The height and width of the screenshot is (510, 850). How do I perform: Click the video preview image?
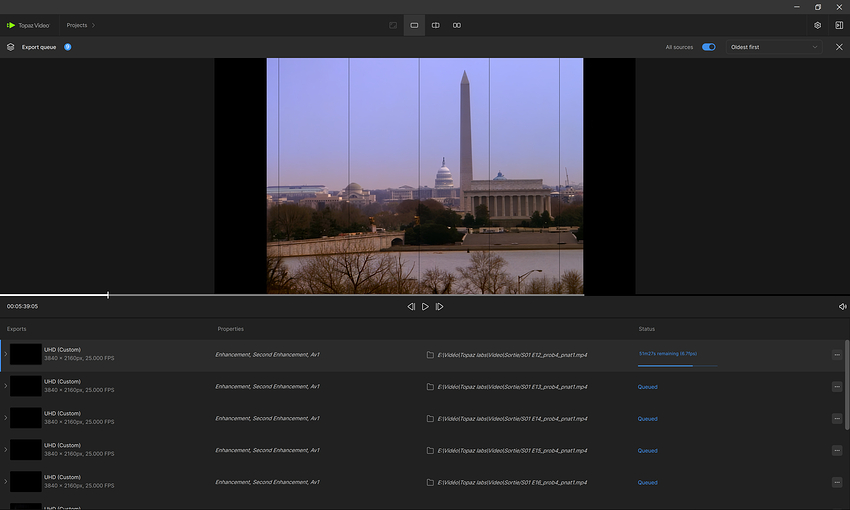(x=425, y=176)
